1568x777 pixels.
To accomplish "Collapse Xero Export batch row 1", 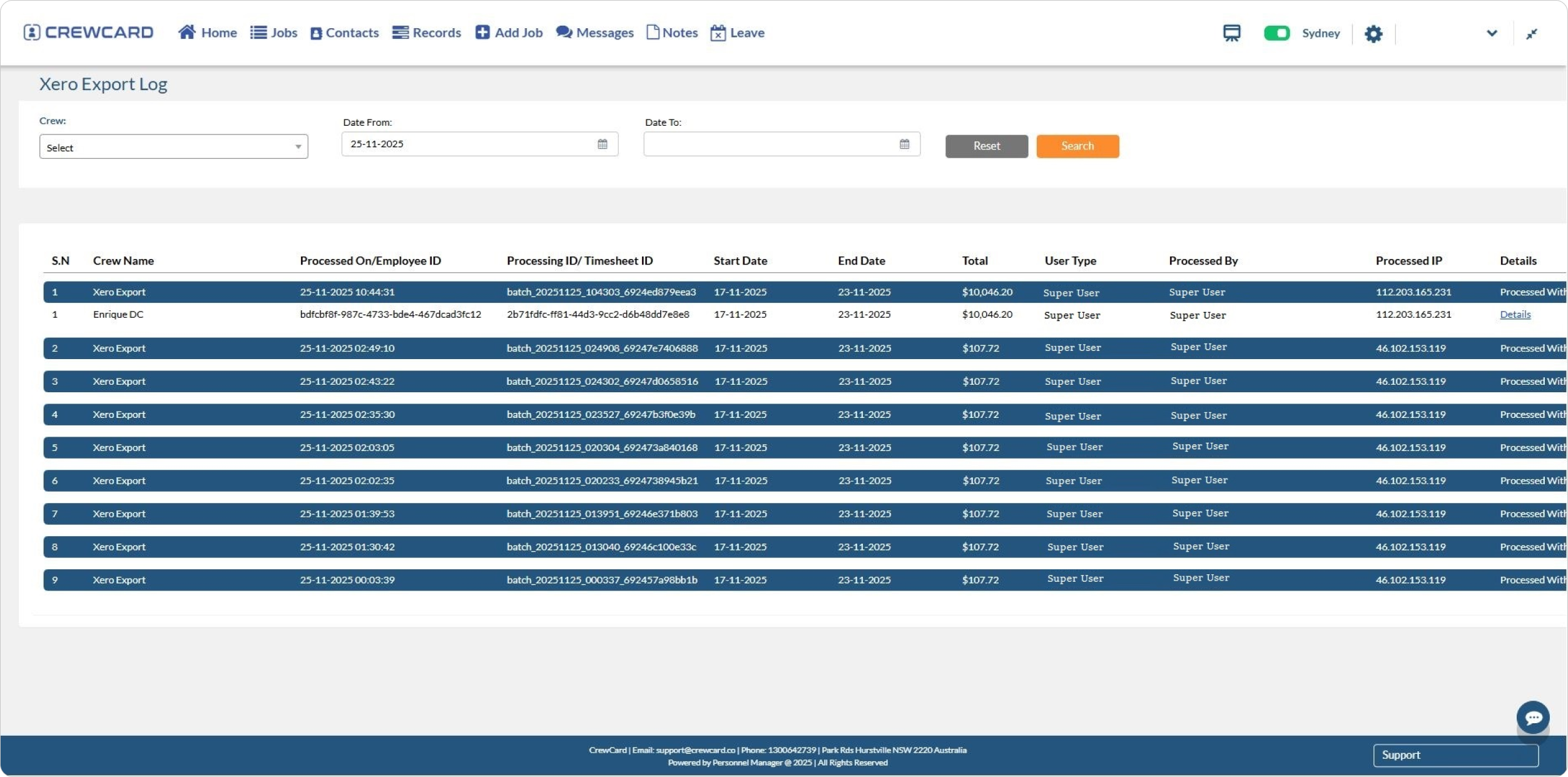I will point(119,292).
